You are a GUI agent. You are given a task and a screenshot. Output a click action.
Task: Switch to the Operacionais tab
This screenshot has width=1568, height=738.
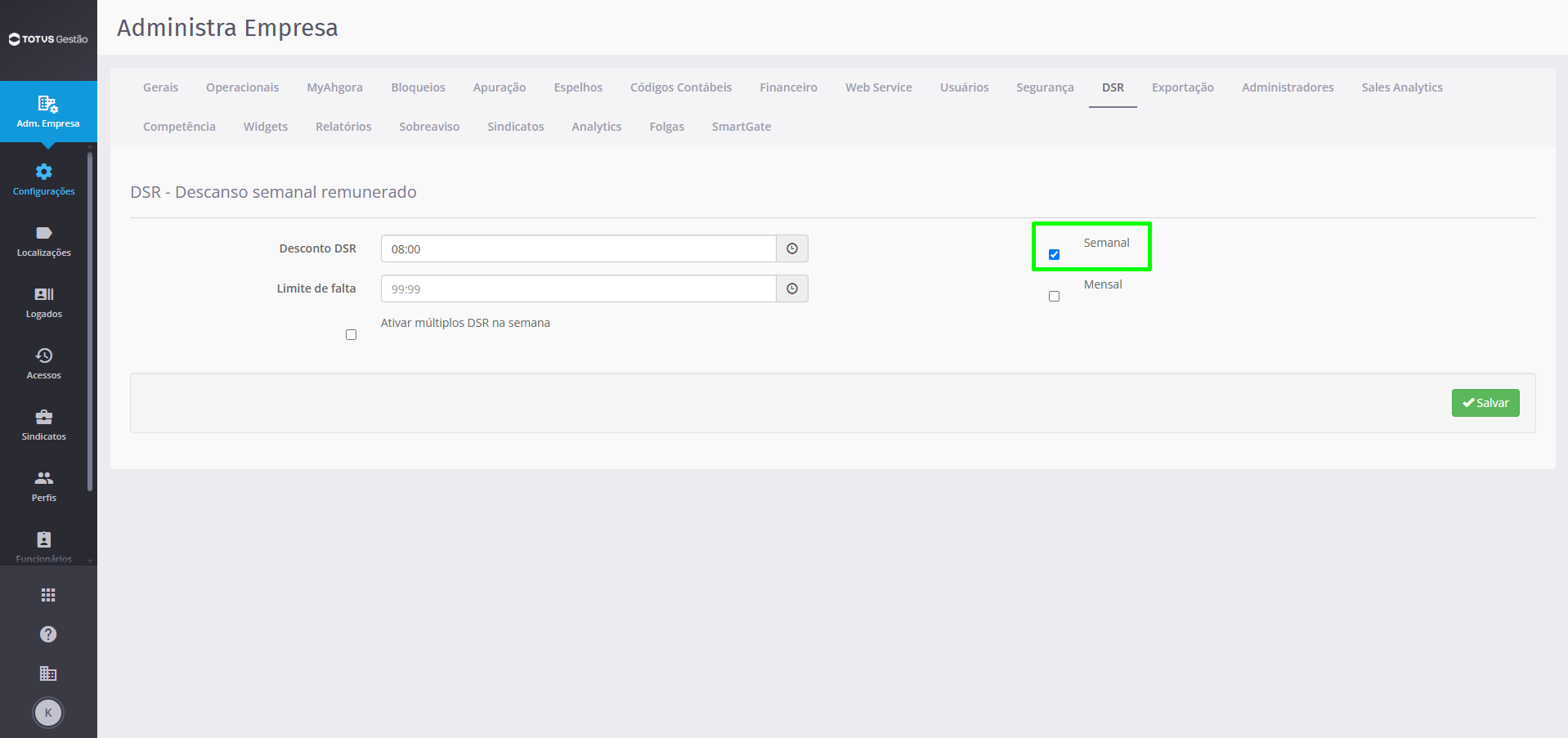242,87
